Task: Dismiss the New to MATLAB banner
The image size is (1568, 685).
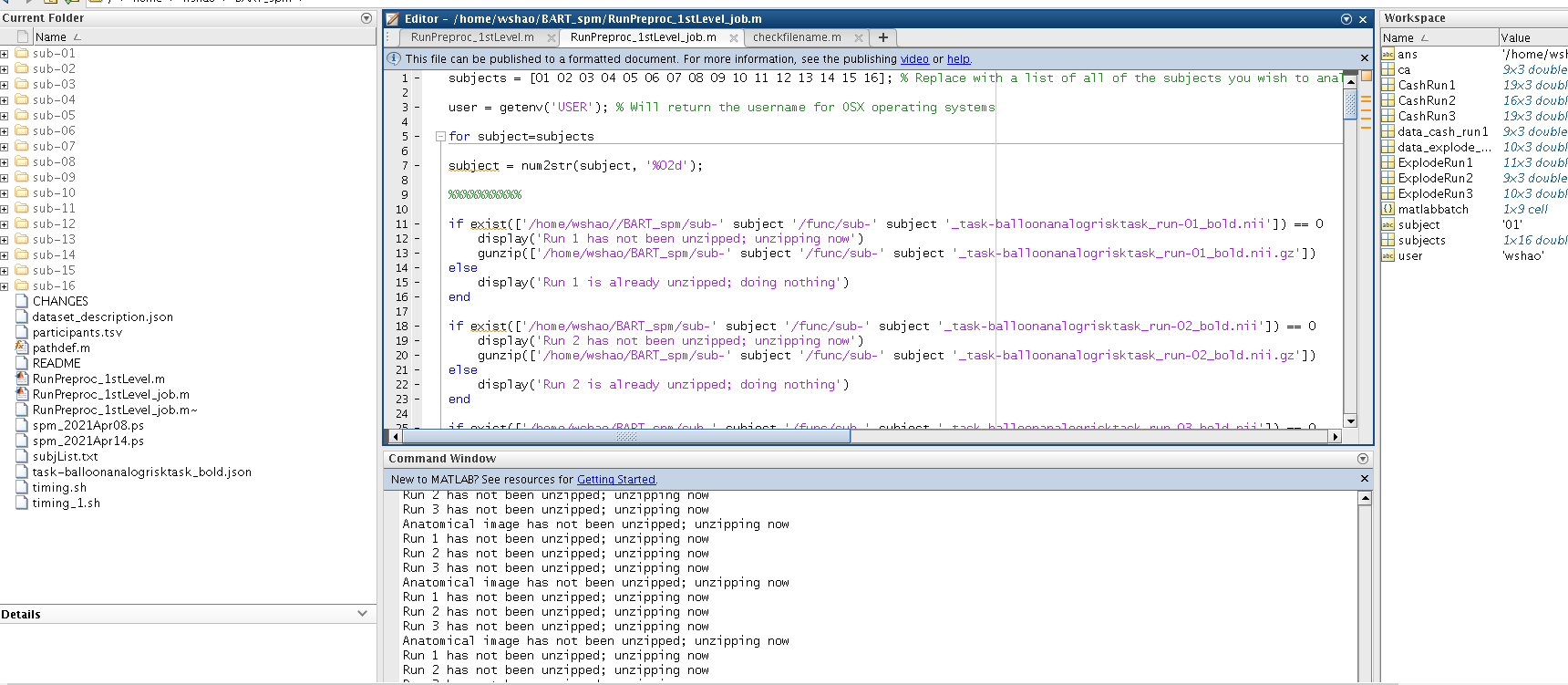Action: pyautogui.click(x=1365, y=479)
